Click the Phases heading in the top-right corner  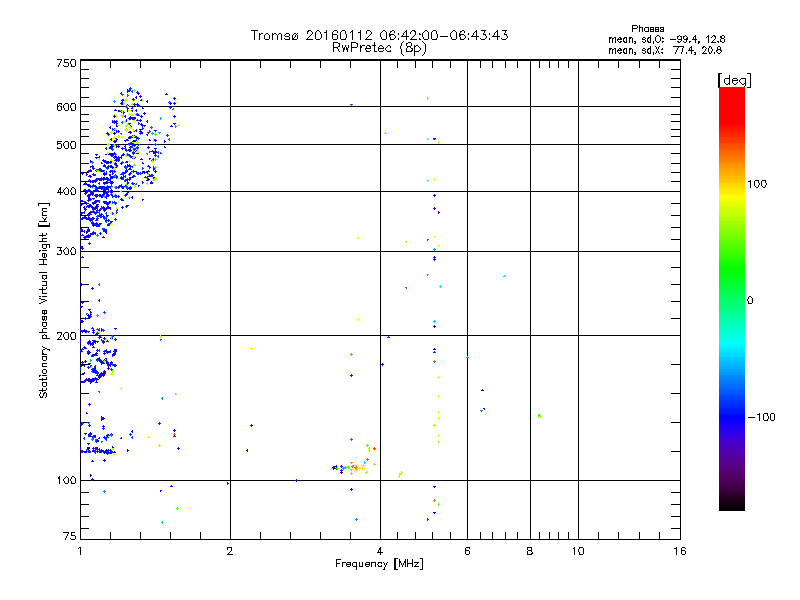pyautogui.click(x=647, y=29)
